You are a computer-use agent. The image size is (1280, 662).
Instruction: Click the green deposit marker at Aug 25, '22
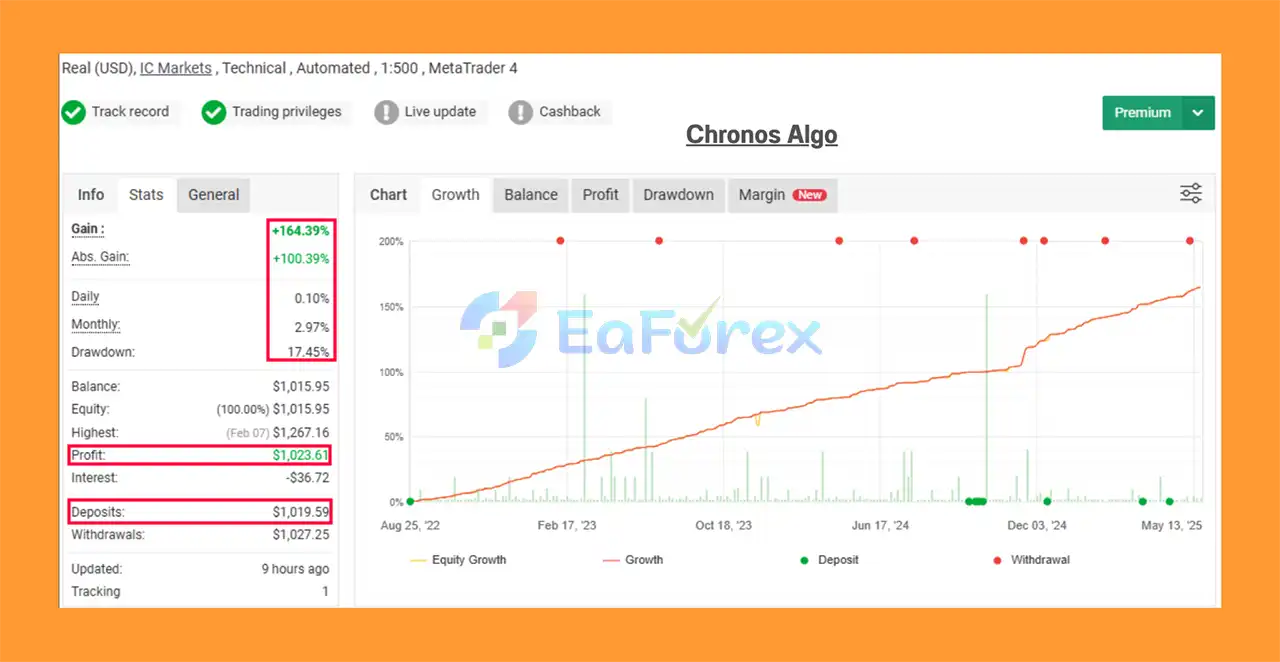tap(411, 502)
